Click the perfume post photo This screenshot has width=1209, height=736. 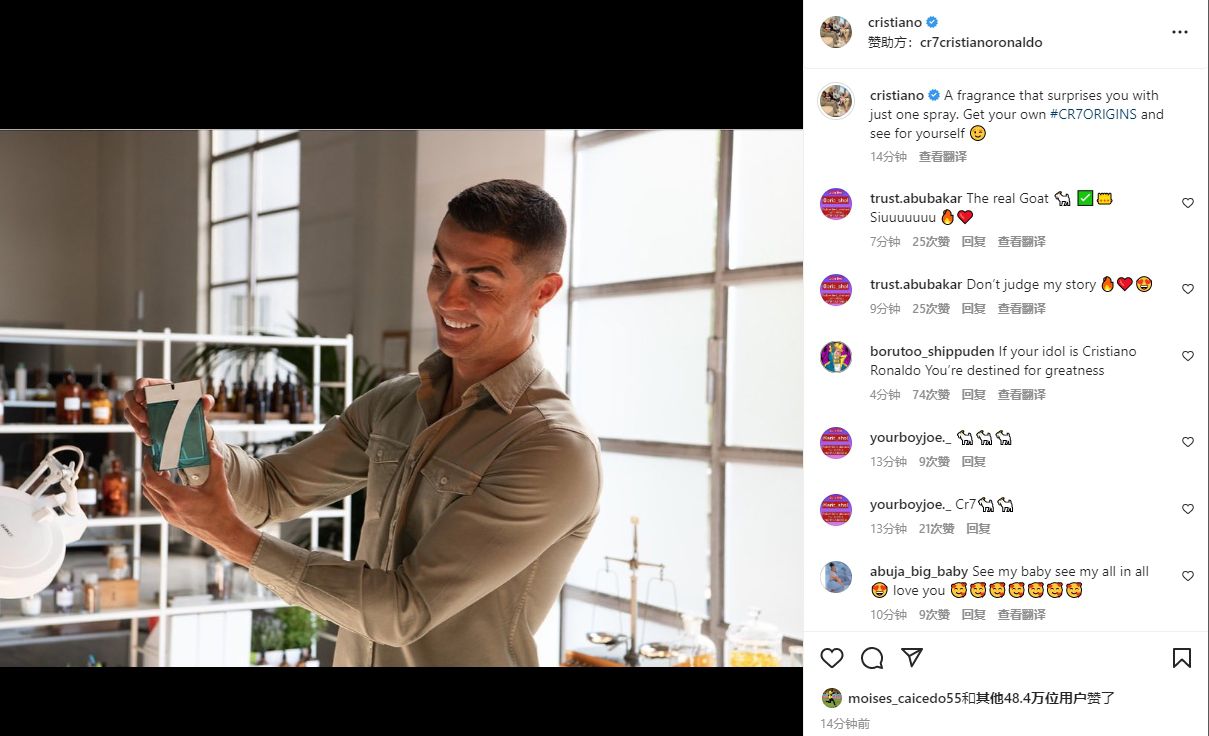pos(400,398)
